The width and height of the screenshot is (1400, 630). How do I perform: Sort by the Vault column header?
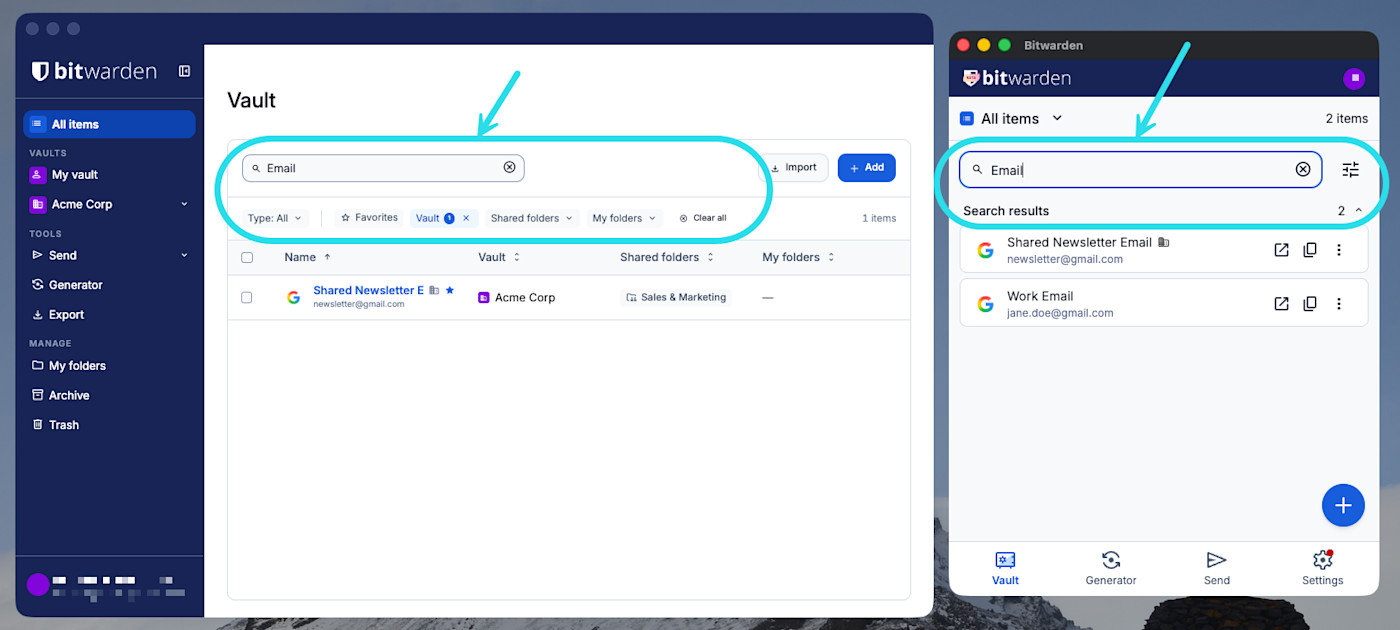click(499, 257)
